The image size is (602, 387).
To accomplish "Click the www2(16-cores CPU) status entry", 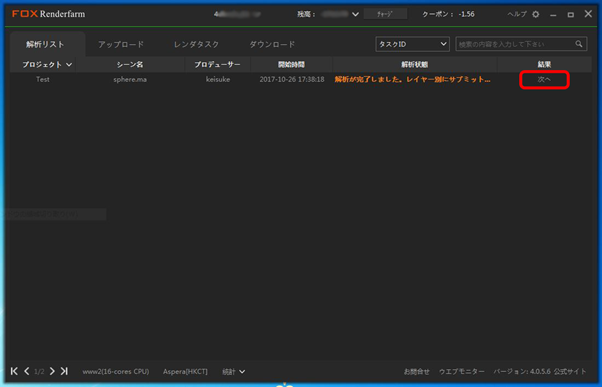I will coord(116,372).
